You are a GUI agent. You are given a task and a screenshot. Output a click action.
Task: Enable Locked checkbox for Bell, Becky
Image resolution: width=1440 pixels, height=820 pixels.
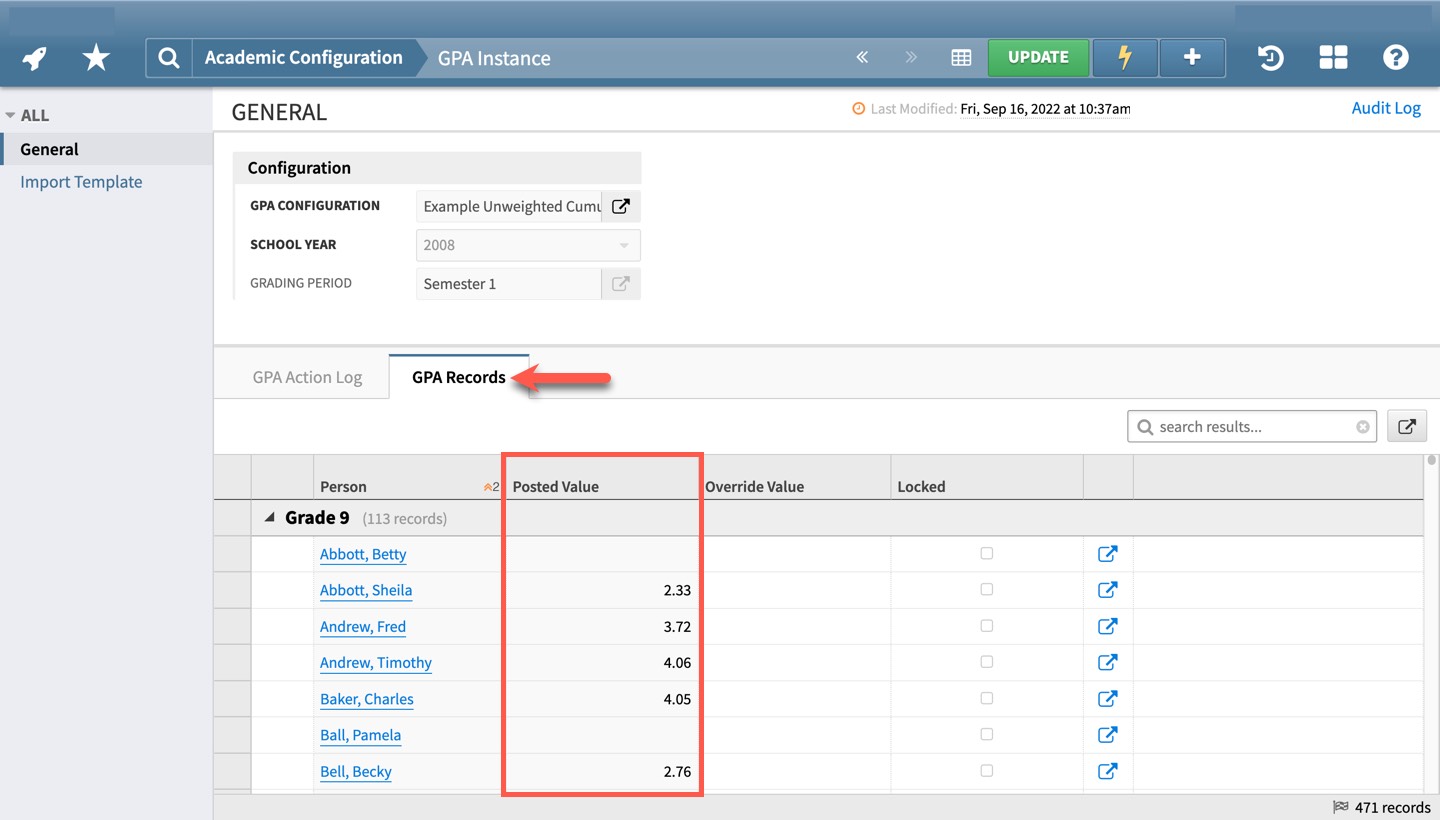987,771
